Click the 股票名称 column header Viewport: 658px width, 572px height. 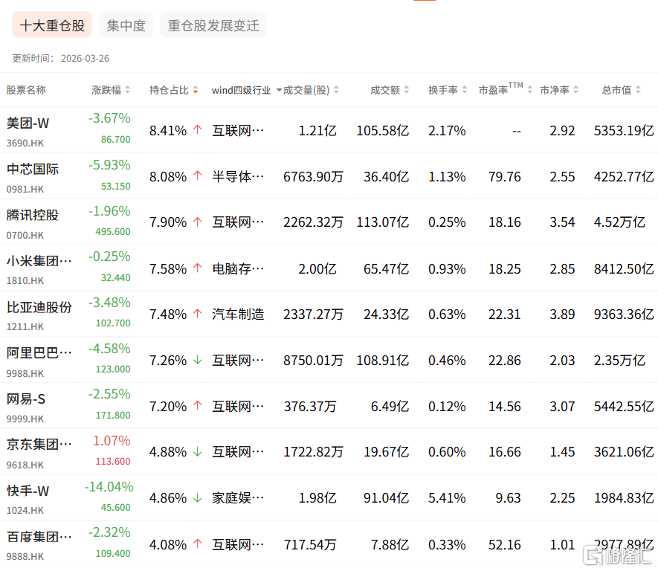click(26, 90)
